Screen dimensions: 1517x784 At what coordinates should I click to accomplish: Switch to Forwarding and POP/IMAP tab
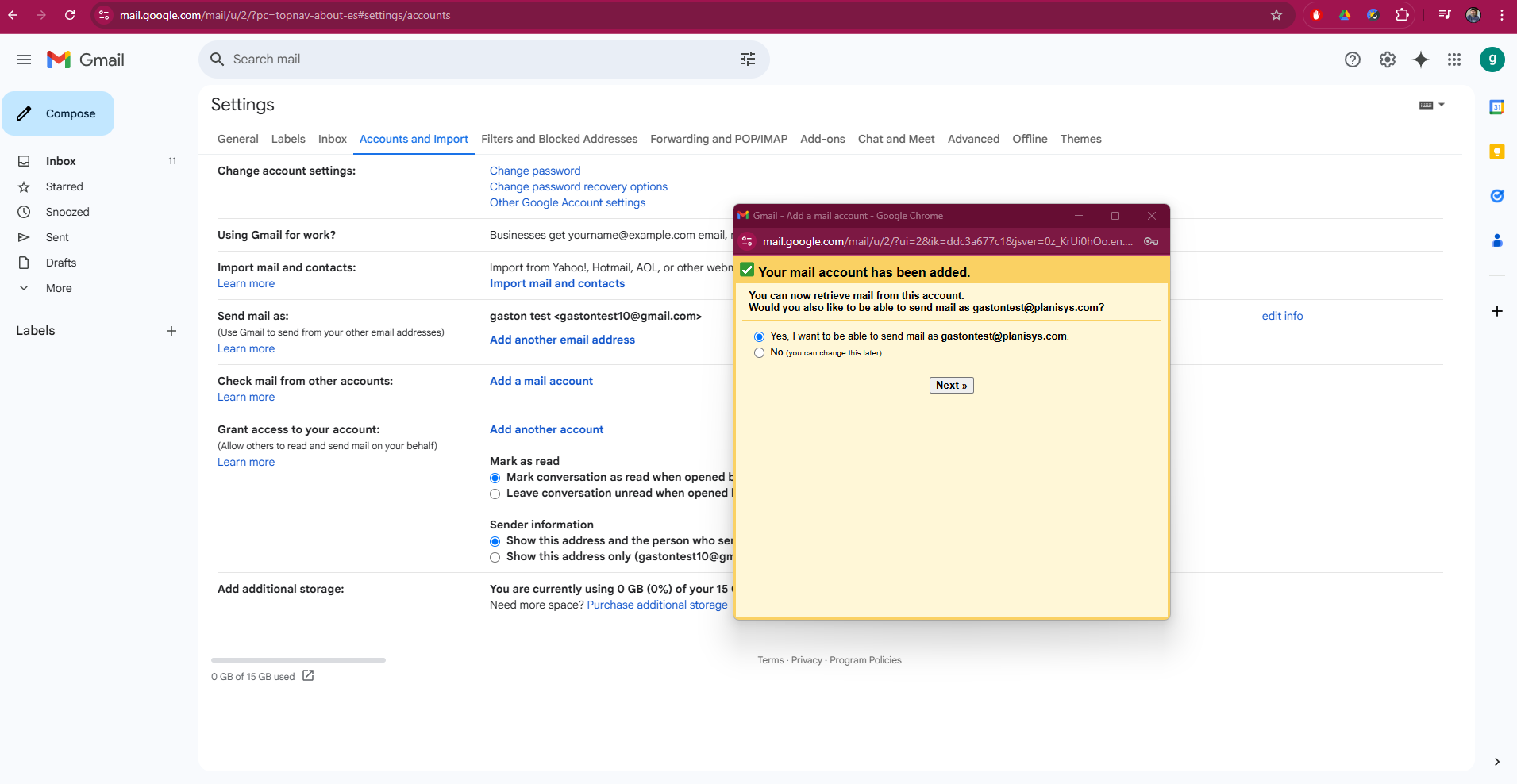[x=718, y=139]
